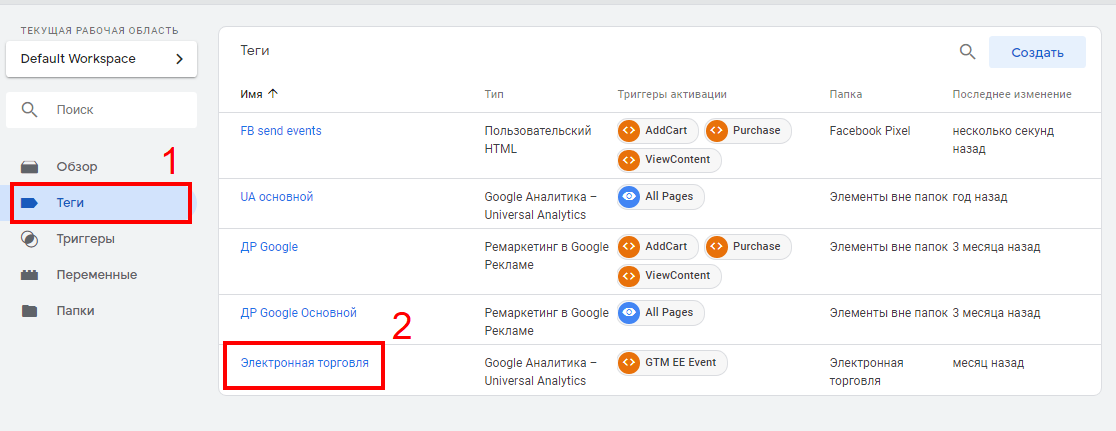Go to Триггеры in the sidebar

point(85,239)
